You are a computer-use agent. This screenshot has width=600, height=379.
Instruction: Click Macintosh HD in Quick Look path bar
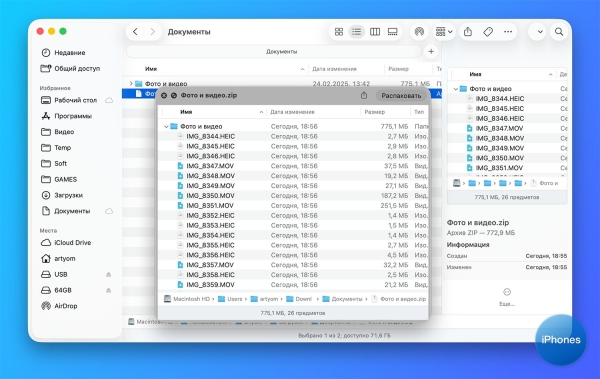pyautogui.click(x=187, y=299)
